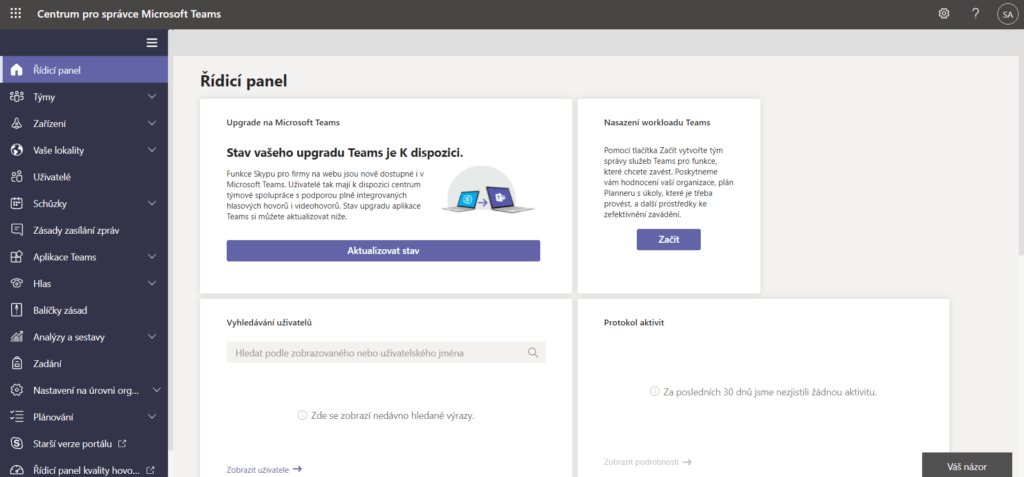Click the Hlas phone icon

(x=17, y=284)
